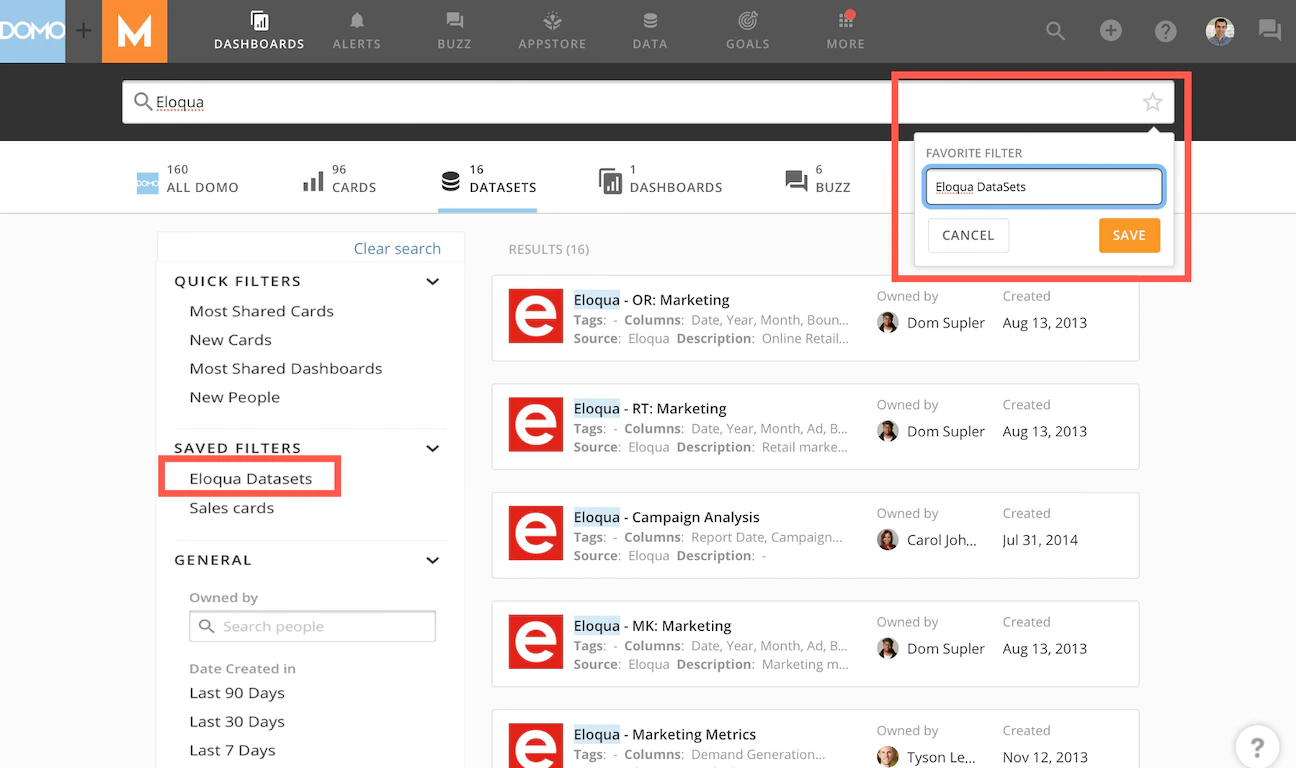Open Buzz conversation panel icon at far right
The width and height of the screenshot is (1296, 768).
click(1270, 30)
